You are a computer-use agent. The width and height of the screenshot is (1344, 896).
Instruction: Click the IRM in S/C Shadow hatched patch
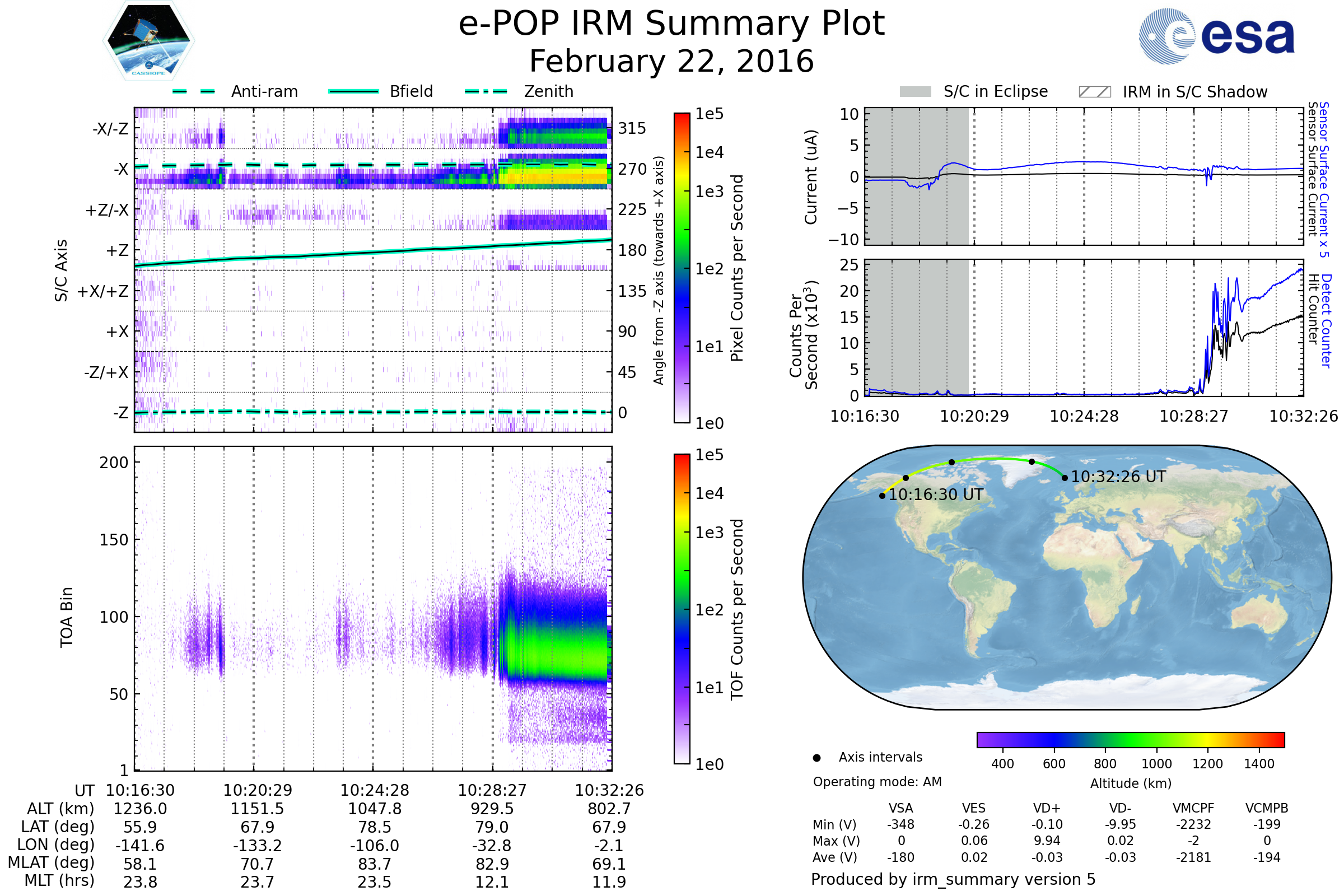[x=1095, y=92]
